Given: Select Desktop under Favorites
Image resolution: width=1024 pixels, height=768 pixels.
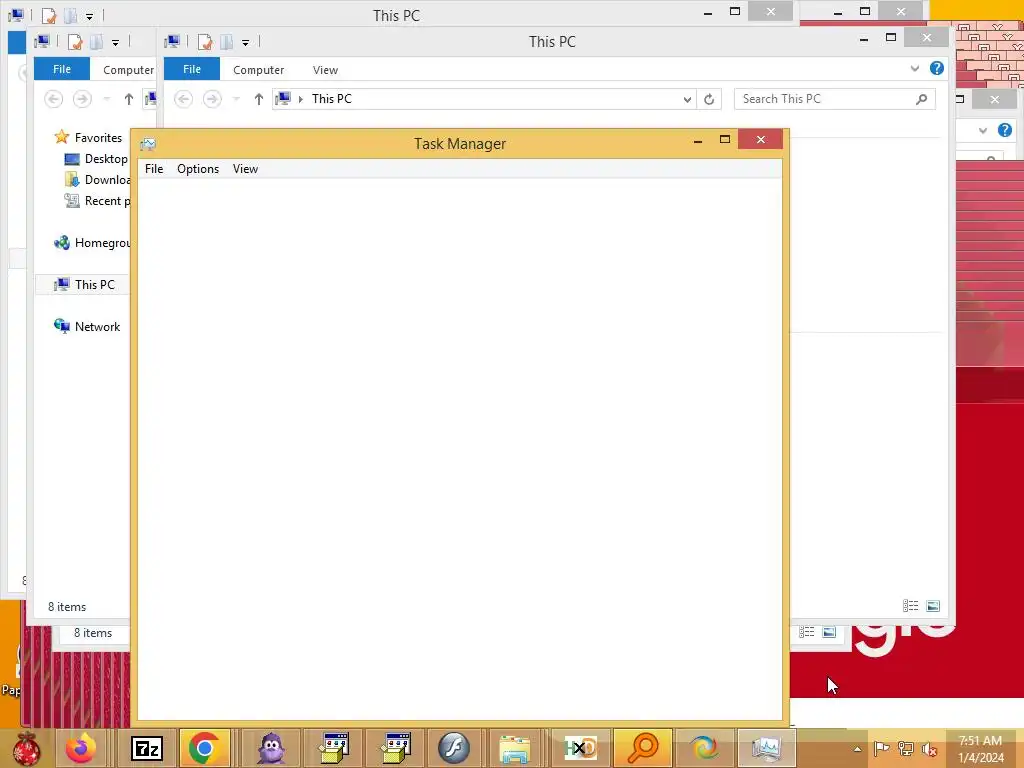Looking at the screenshot, I should (106, 159).
